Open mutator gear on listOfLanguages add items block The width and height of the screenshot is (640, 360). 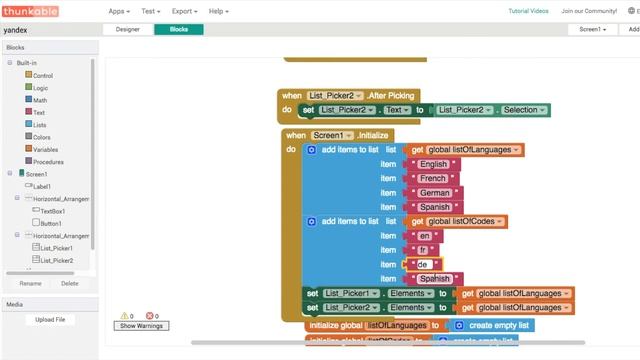point(311,150)
